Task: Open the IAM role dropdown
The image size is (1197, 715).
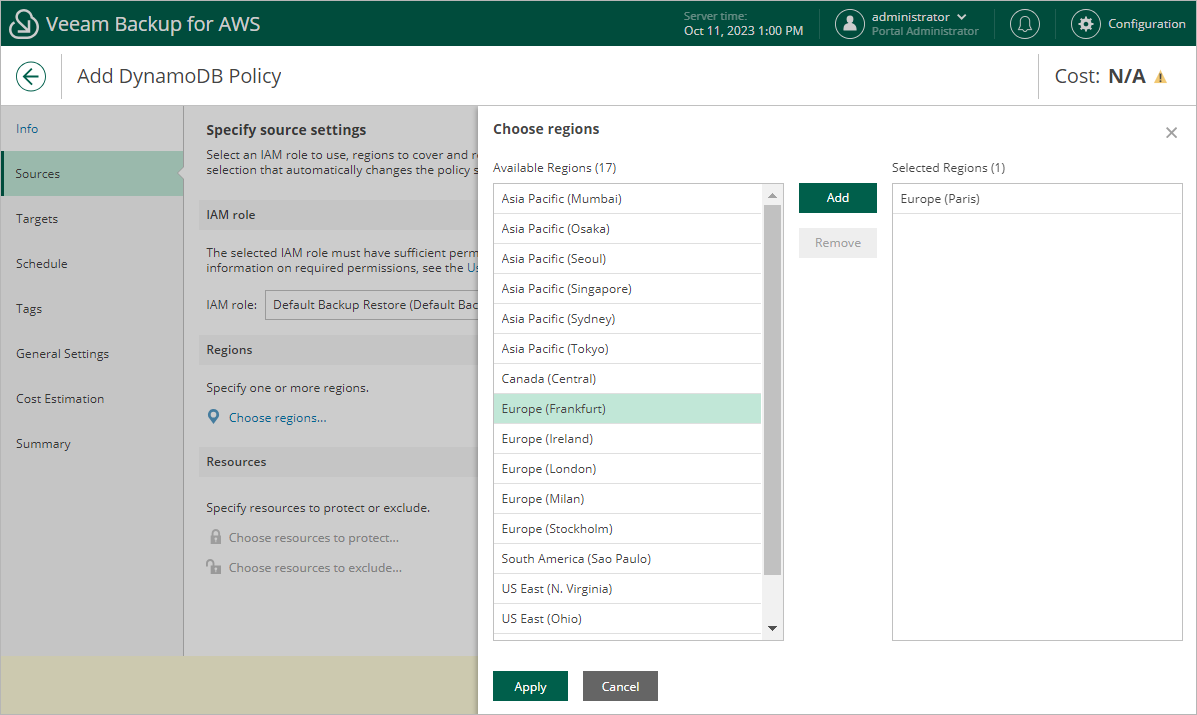Action: tap(372, 304)
